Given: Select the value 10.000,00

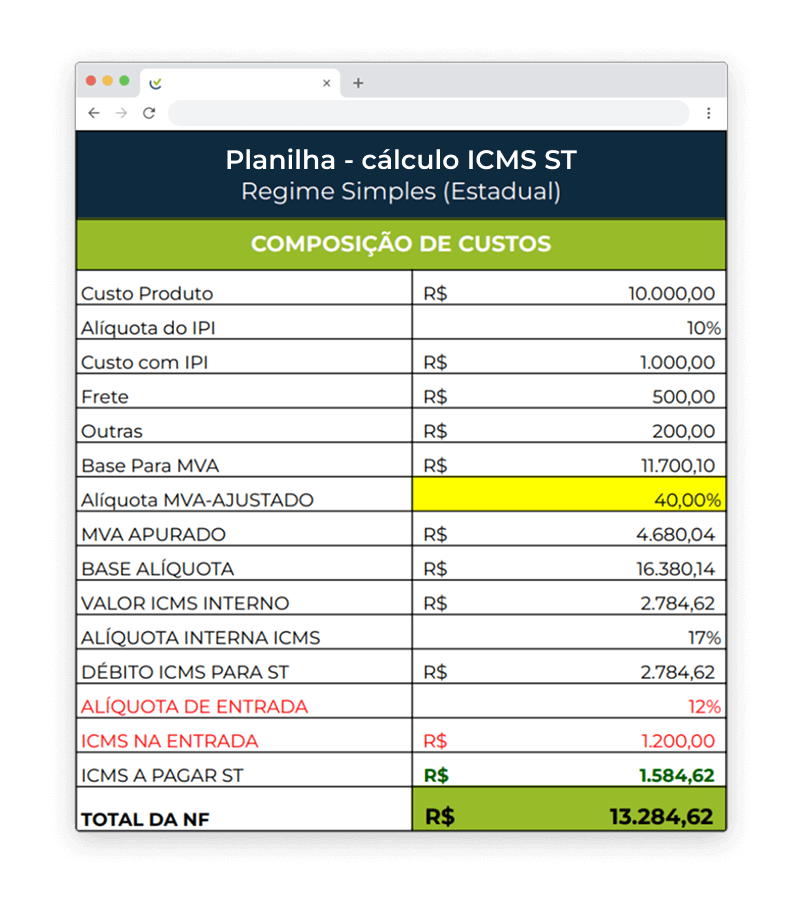Looking at the screenshot, I should pyautogui.click(x=672, y=293).
